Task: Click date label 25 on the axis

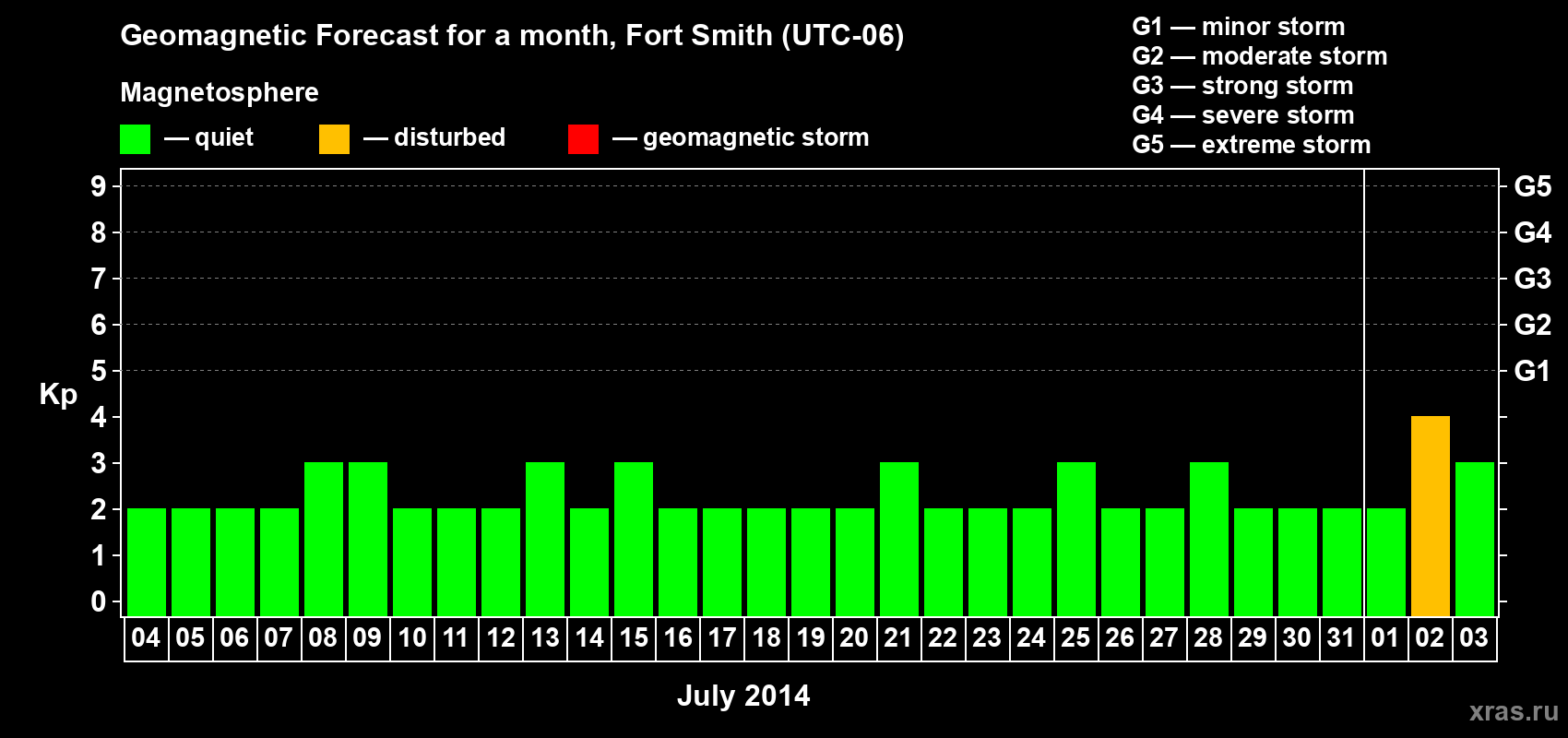Action: [1075, 637]
